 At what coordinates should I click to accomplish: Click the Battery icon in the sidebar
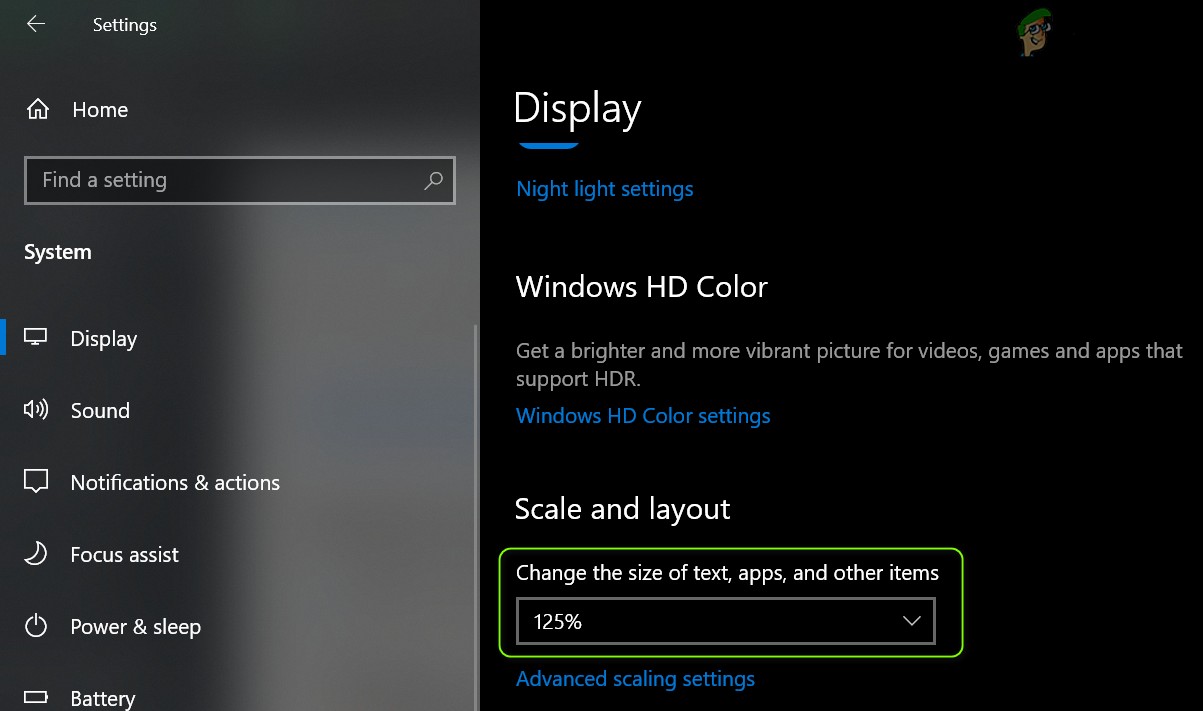pos(36,696)
